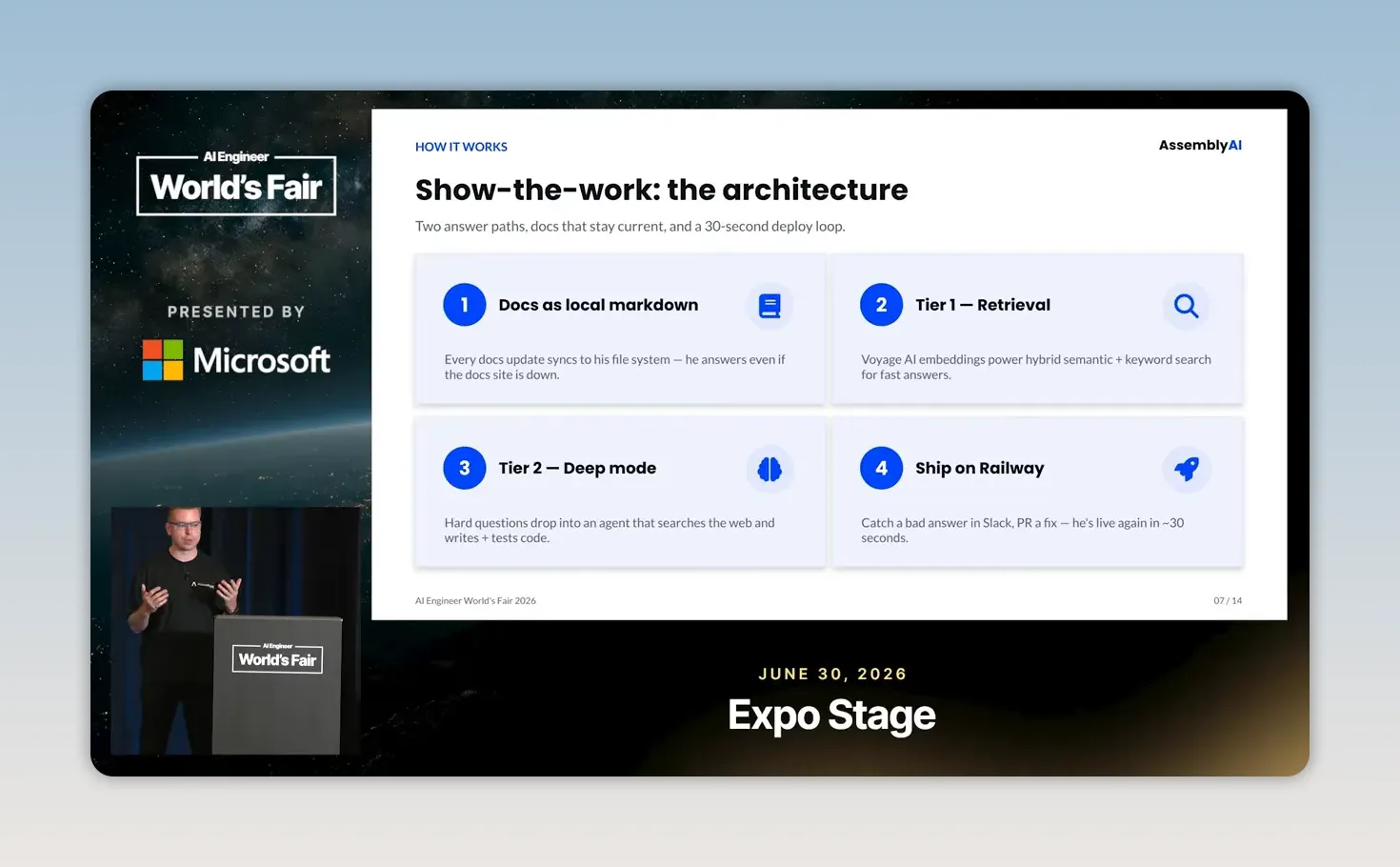Screen dimensions: 1400x867
Task: Click the description starting "Catch a bad answer"
Action: [x=1023, y=530]
